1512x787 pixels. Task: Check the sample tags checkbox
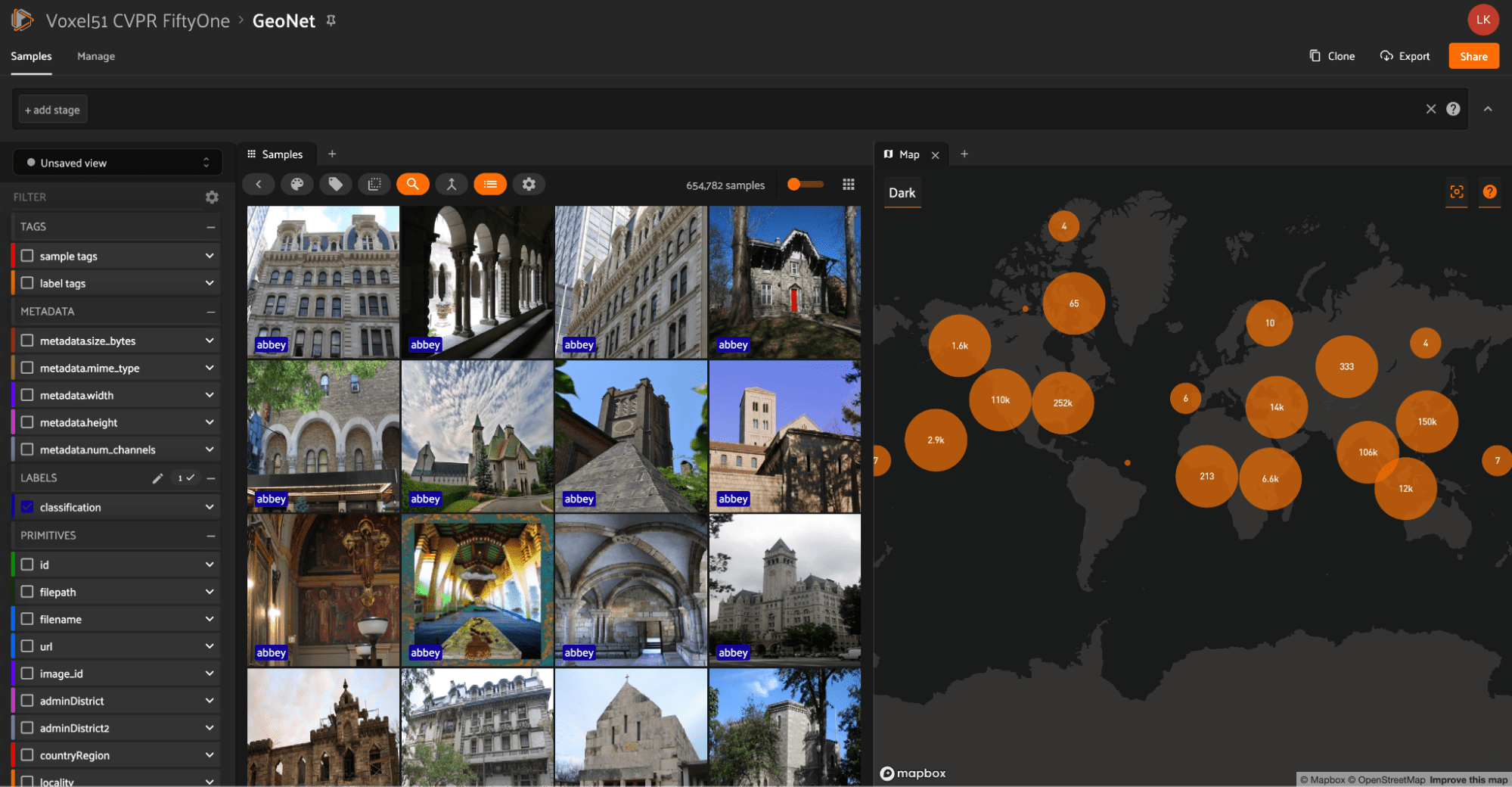point(28,256)
